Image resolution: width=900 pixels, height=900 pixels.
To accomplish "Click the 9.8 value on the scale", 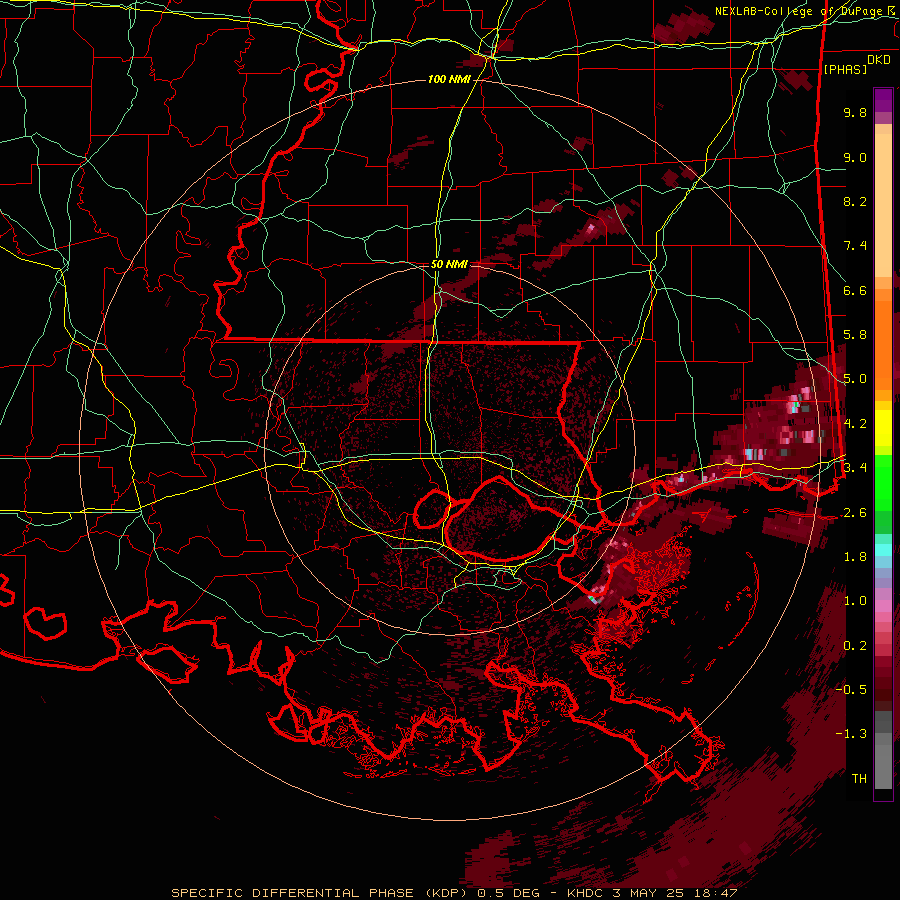I will (x=855, y=112).
